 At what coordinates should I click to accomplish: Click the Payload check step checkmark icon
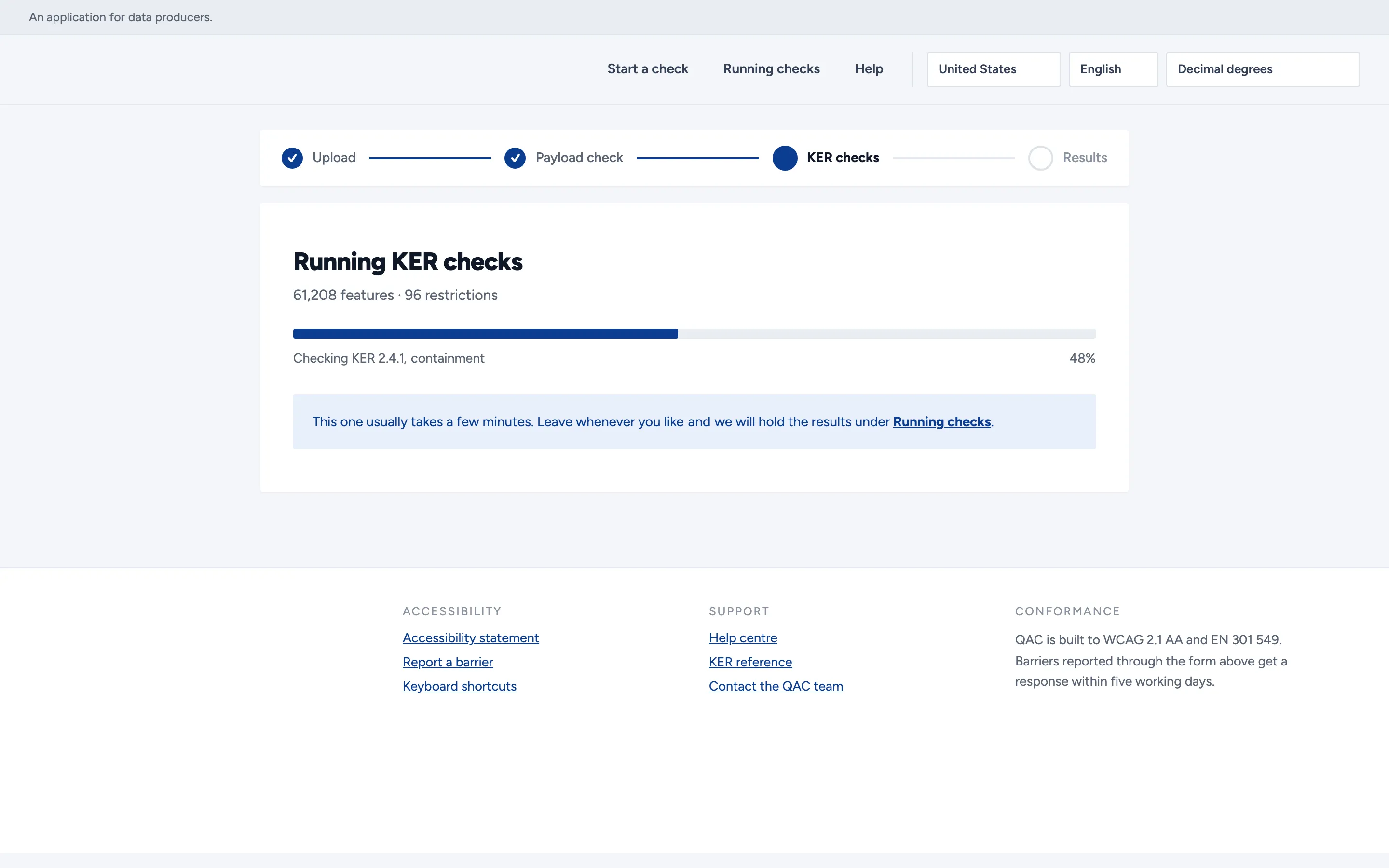point(515,158)
